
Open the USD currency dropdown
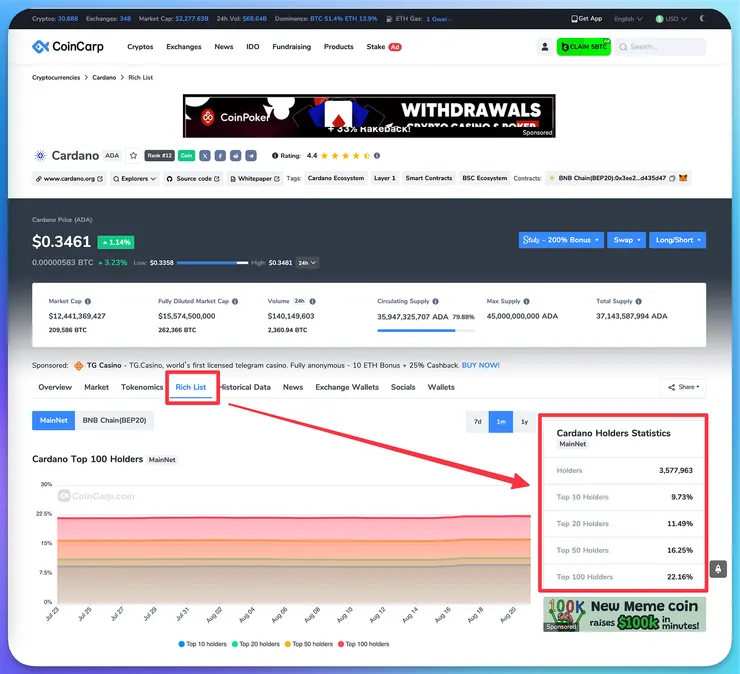click(x=671, y=19)
